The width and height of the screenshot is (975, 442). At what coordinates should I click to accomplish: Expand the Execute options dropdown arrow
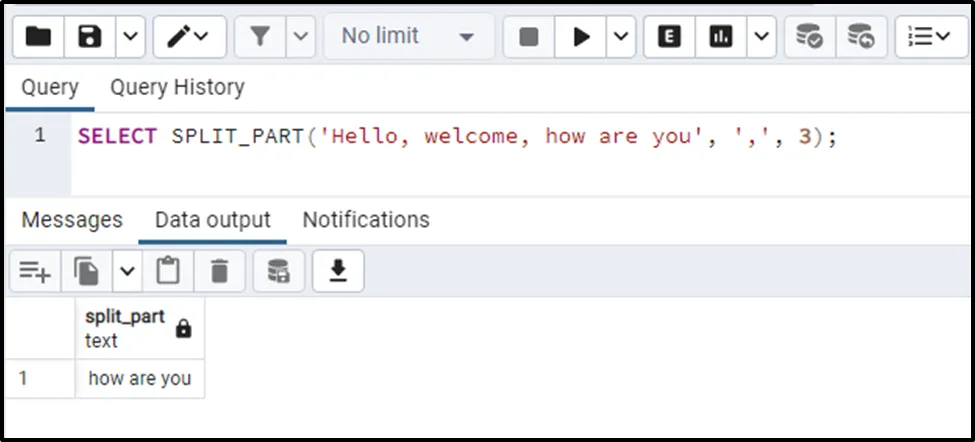(620, 37)
